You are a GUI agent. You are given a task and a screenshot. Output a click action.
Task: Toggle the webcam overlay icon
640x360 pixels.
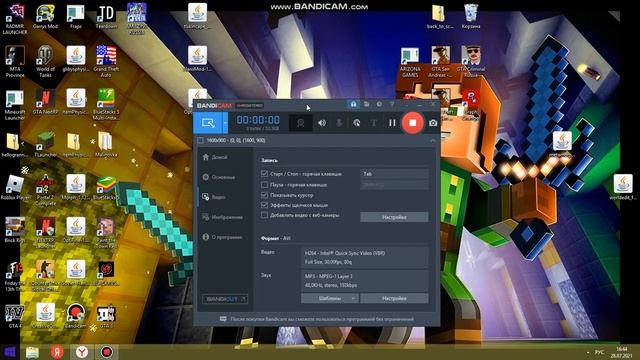point(301,123)
